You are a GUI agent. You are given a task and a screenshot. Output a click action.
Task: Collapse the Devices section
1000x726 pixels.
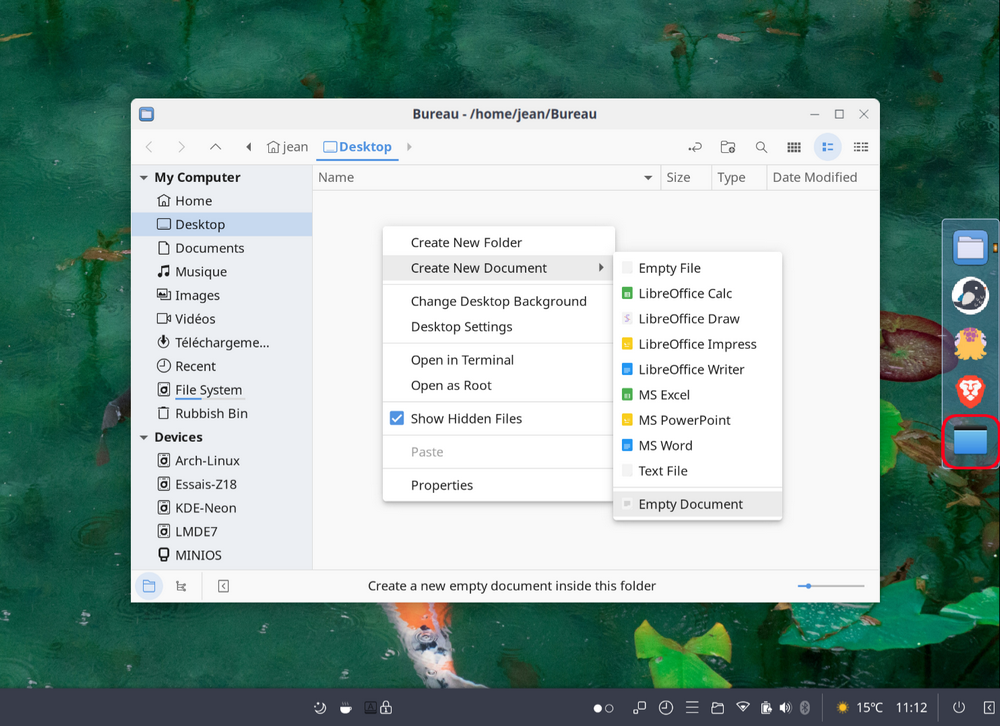coord(144,438)
